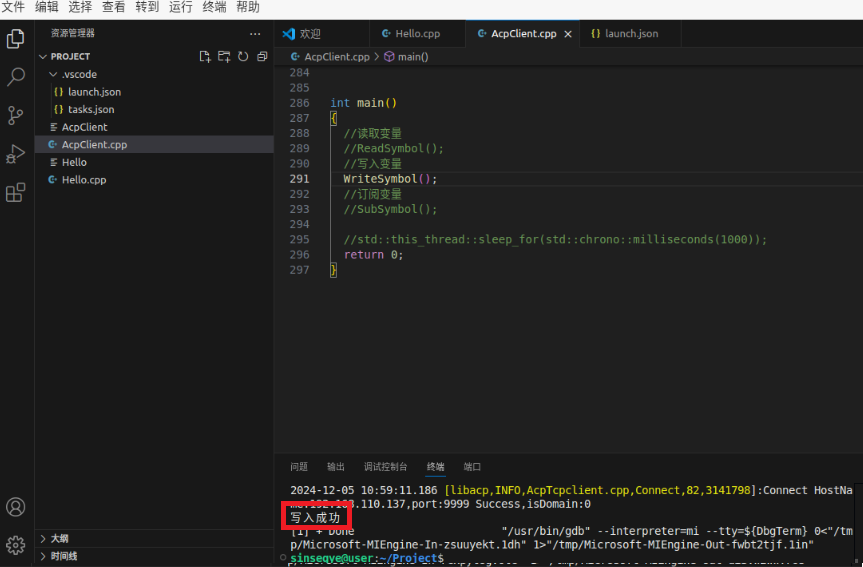Click the //ReadSymbol(); comment line
The image size is (863, 567).
394,149
